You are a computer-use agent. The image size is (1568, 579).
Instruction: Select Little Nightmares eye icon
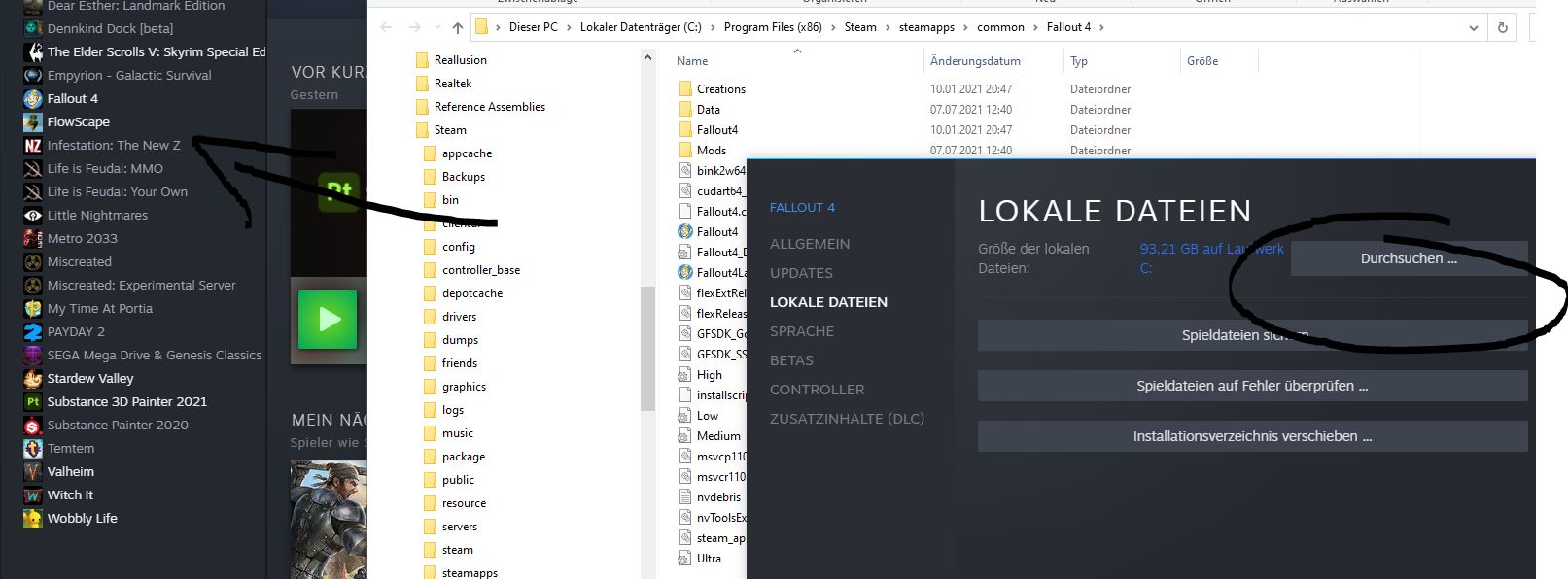point(33,215)
